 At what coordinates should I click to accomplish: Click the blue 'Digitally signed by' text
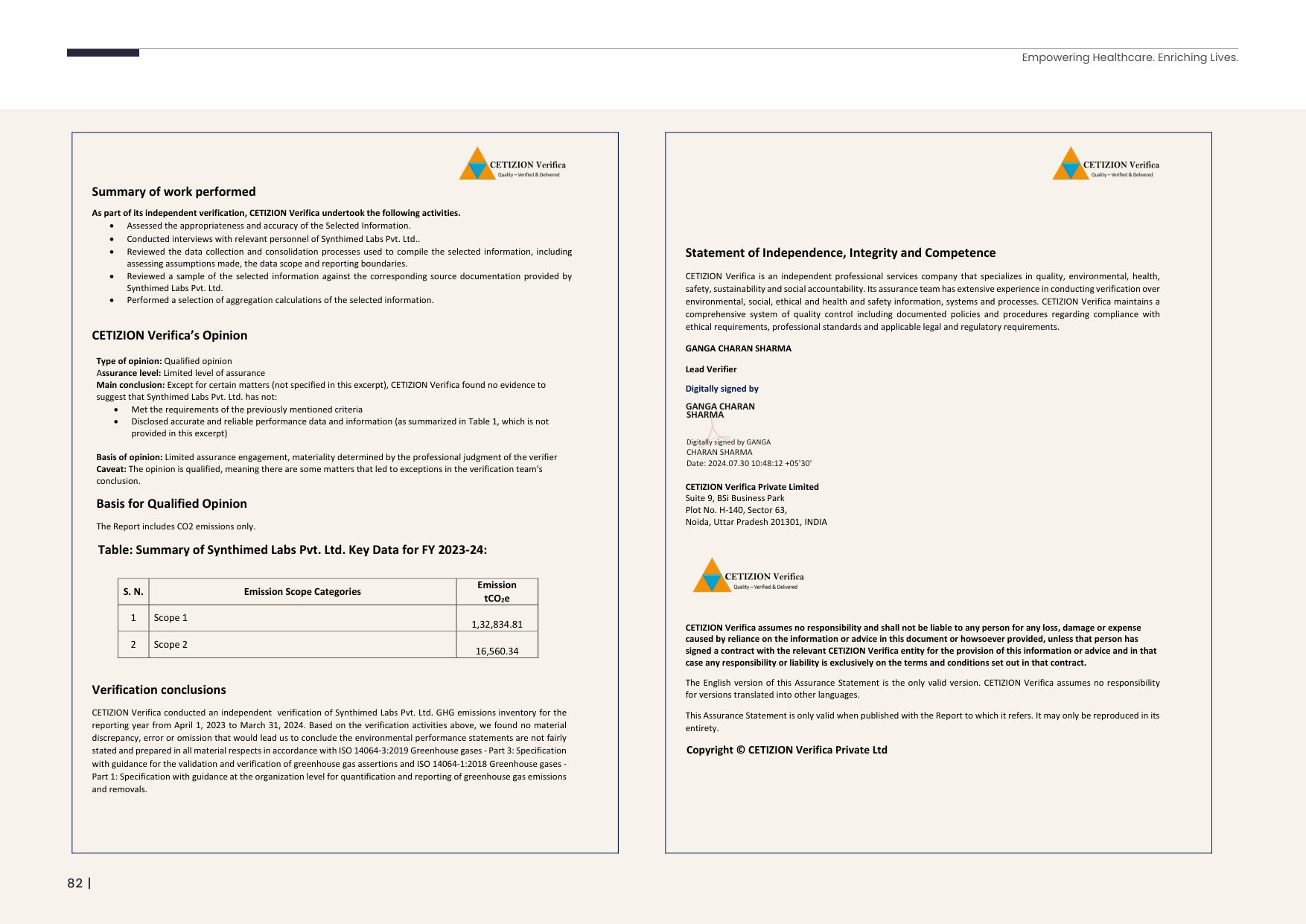pos(722,389)
